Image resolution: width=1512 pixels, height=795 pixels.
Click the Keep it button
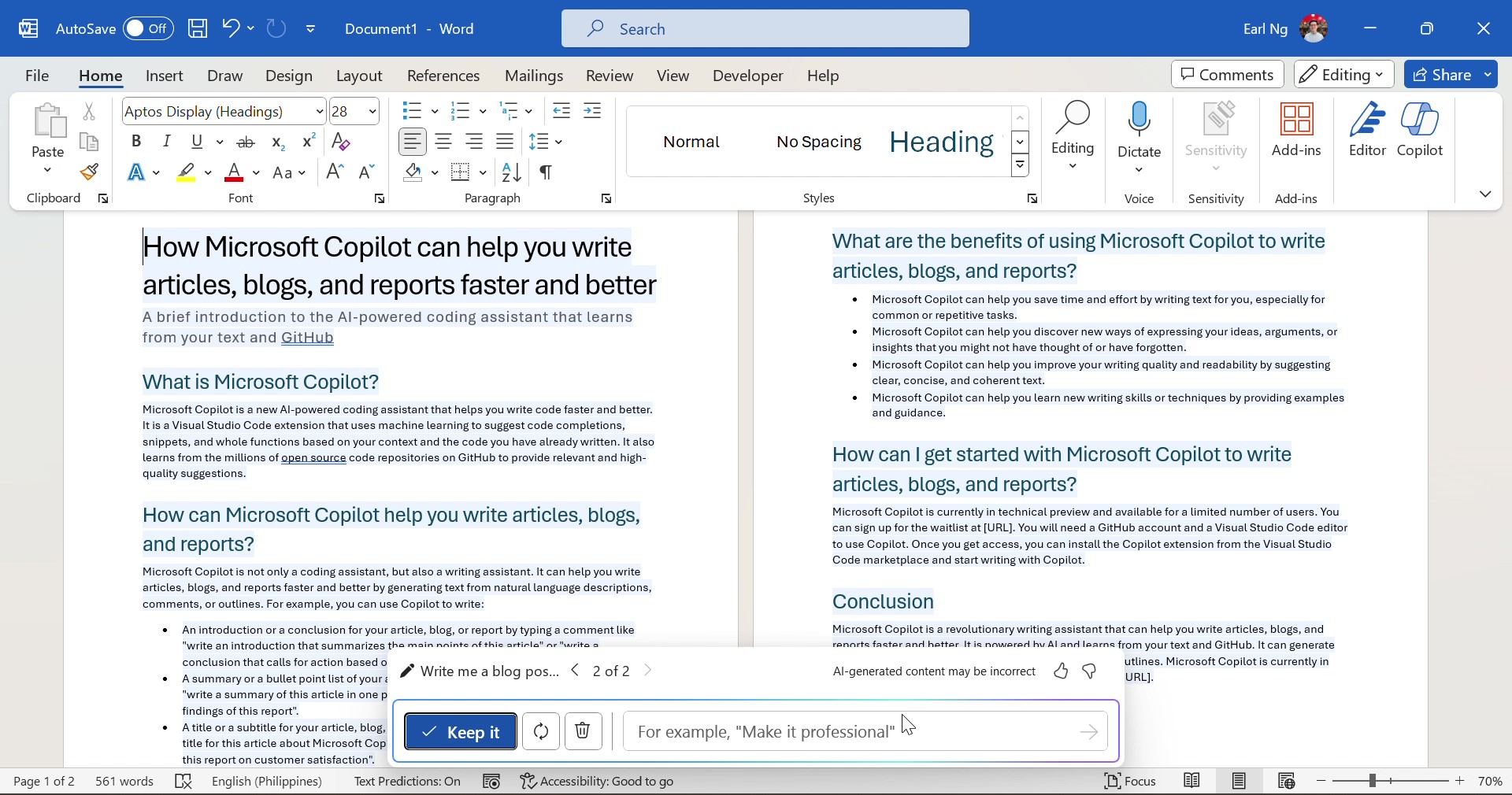click(x=461, y=732)
